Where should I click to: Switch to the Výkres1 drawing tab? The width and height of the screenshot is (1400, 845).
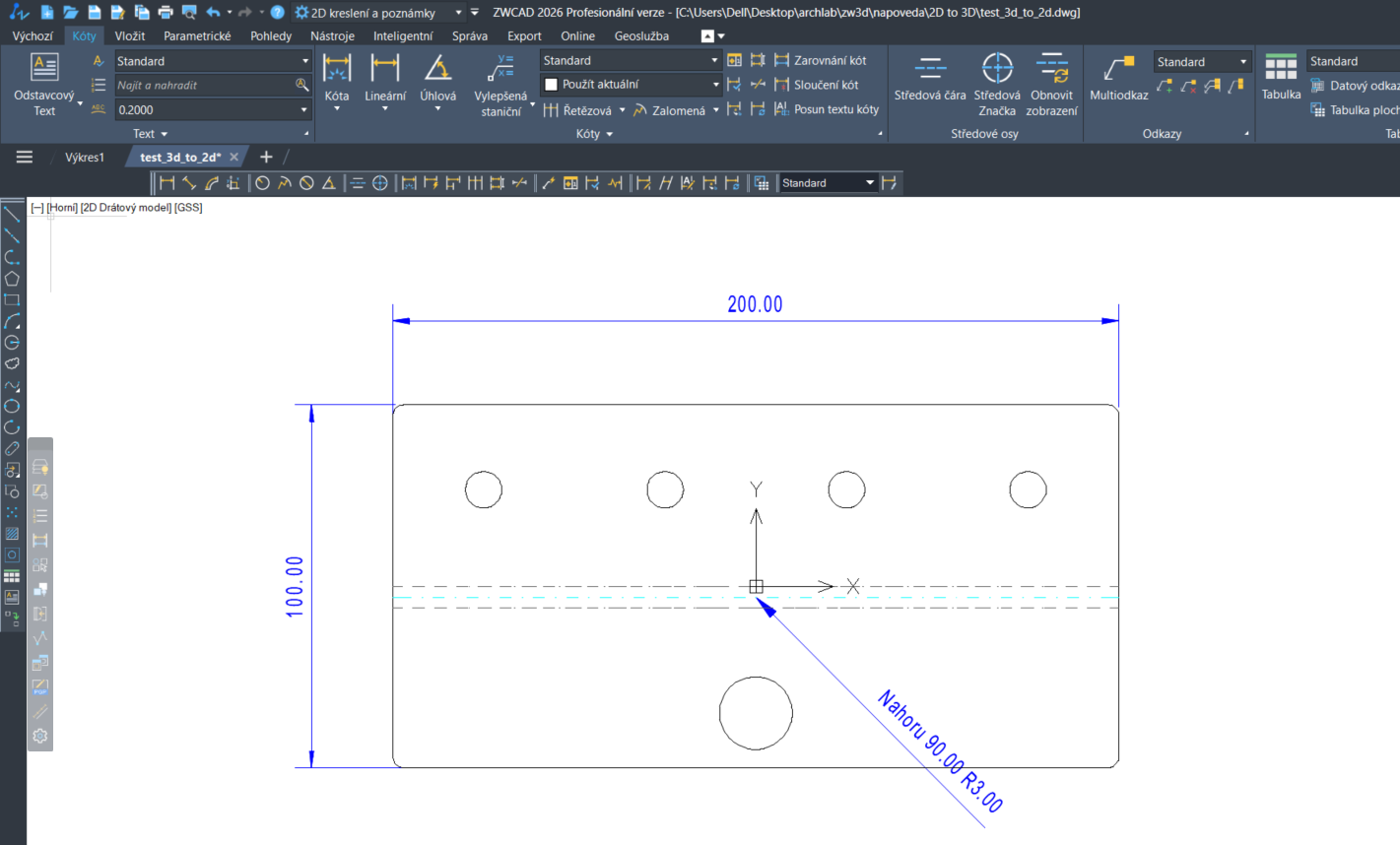tap(85, 158)
